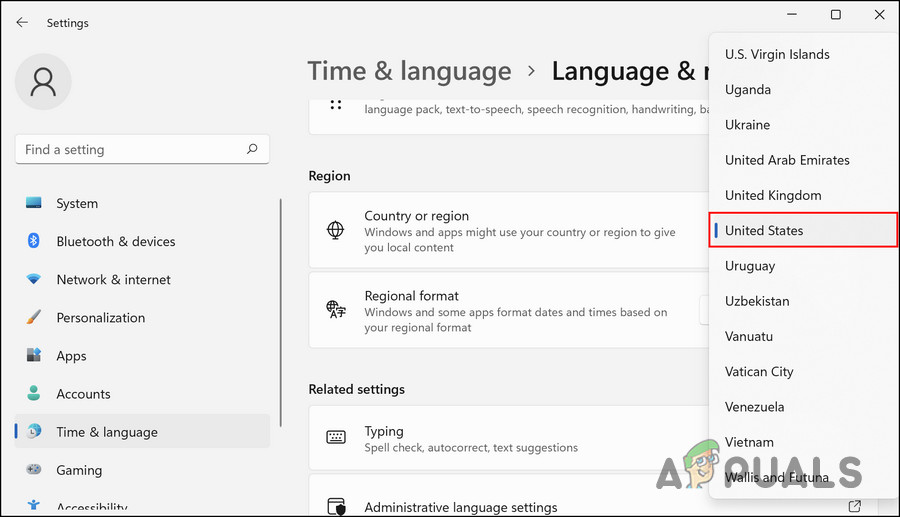Viewport: 900px width, 517px height.
Task: Maximize the Settings window
Action: click(836, 14)
